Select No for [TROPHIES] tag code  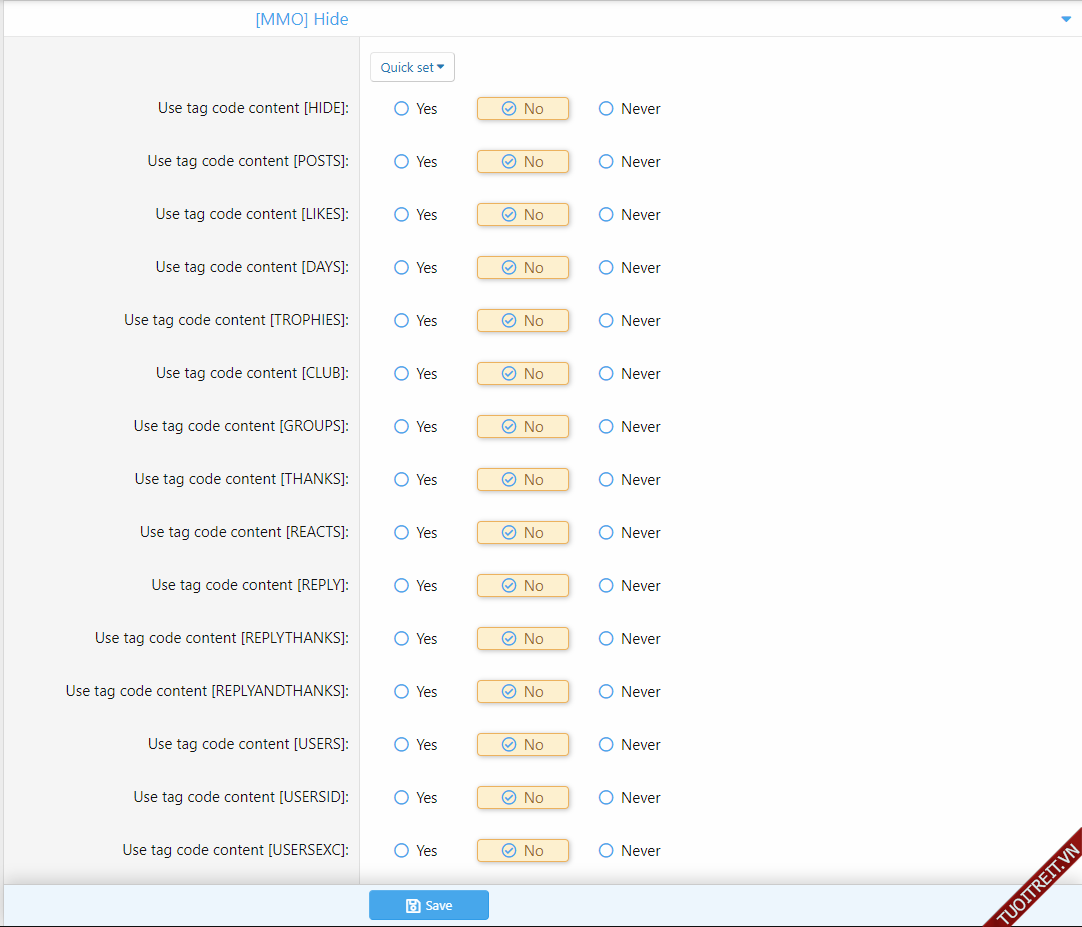[522, 321]
